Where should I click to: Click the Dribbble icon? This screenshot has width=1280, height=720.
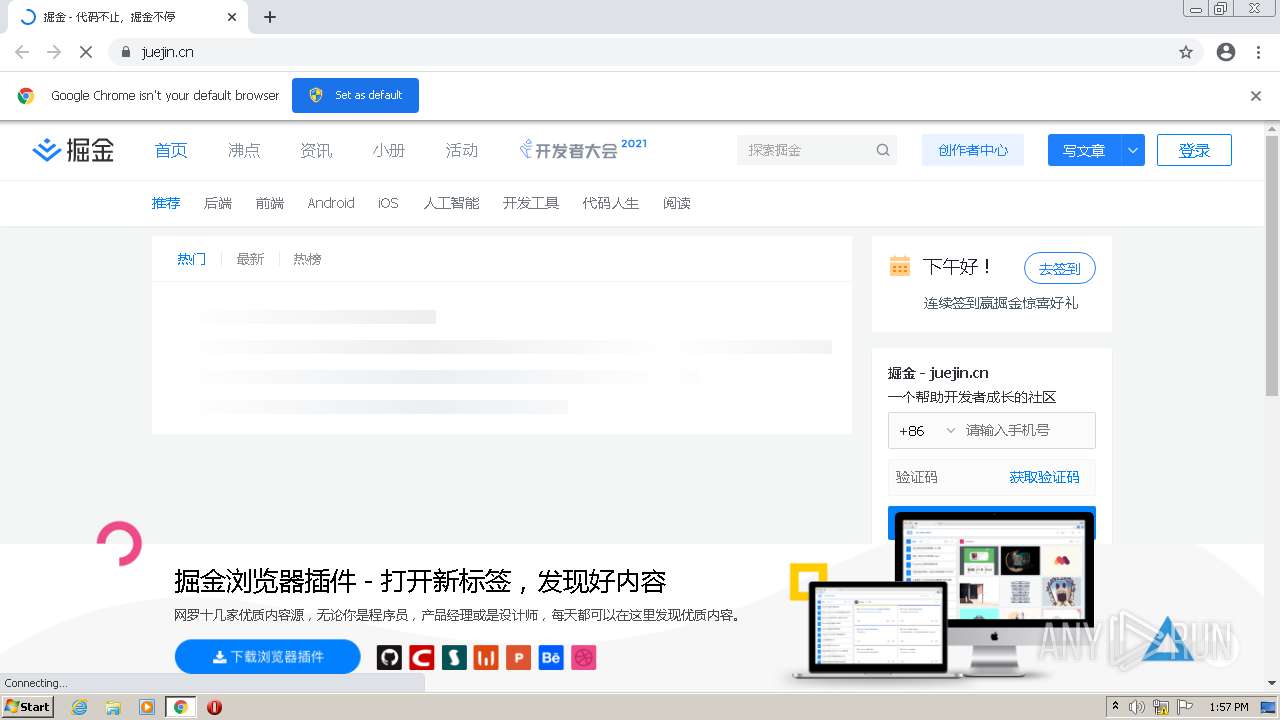tap(584, 657)
